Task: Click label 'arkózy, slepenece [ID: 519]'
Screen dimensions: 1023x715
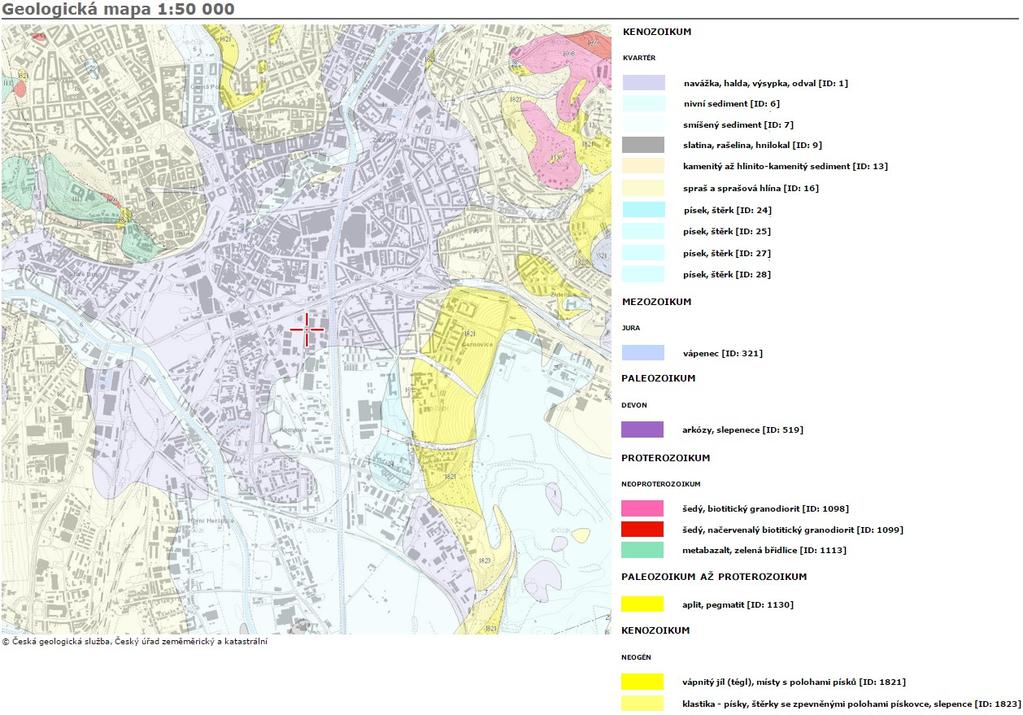Action: [742, 430]
